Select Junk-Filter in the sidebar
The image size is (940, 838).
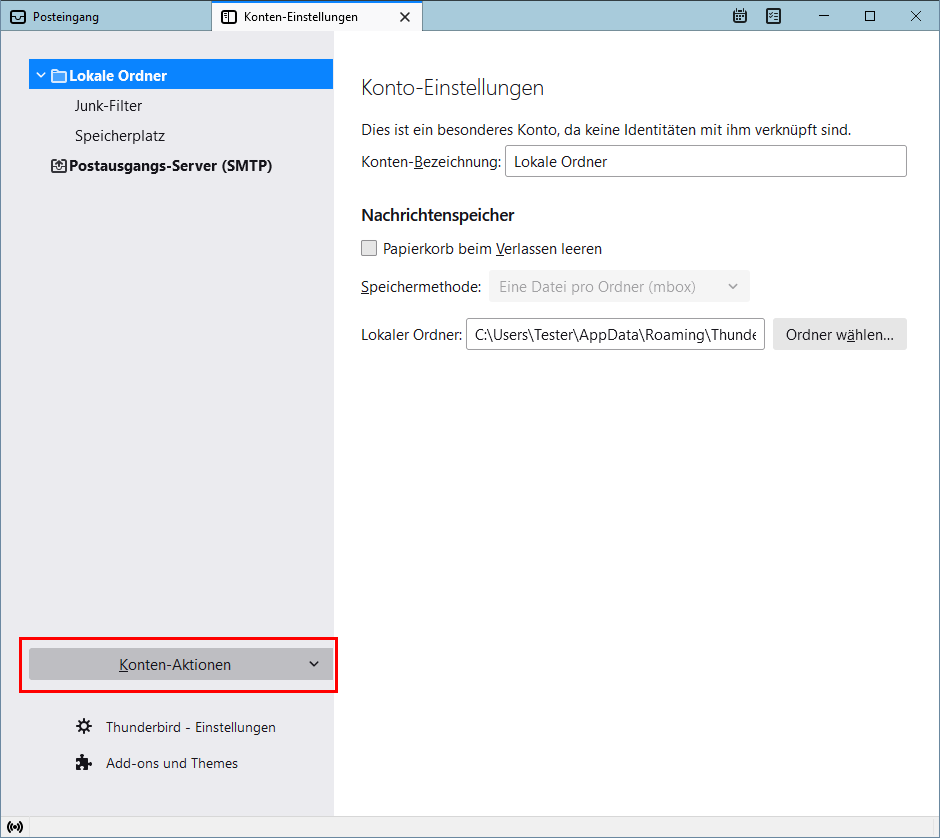(x=108, y=106)
